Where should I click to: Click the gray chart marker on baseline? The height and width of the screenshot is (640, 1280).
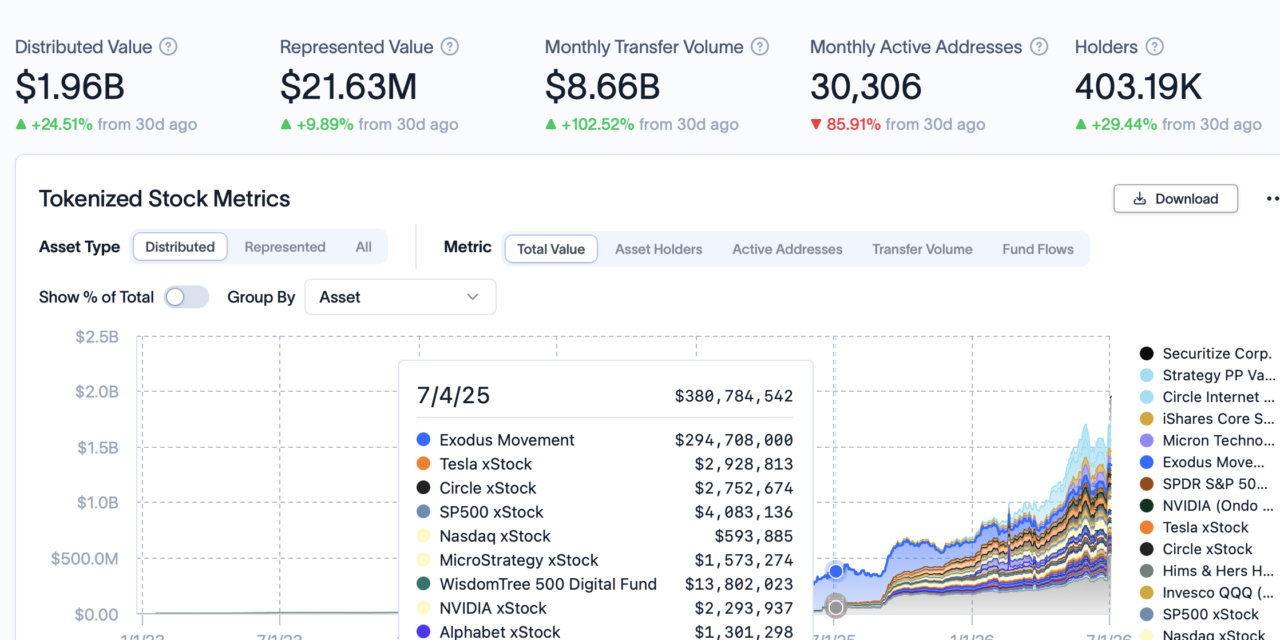[x=836, y=606]
